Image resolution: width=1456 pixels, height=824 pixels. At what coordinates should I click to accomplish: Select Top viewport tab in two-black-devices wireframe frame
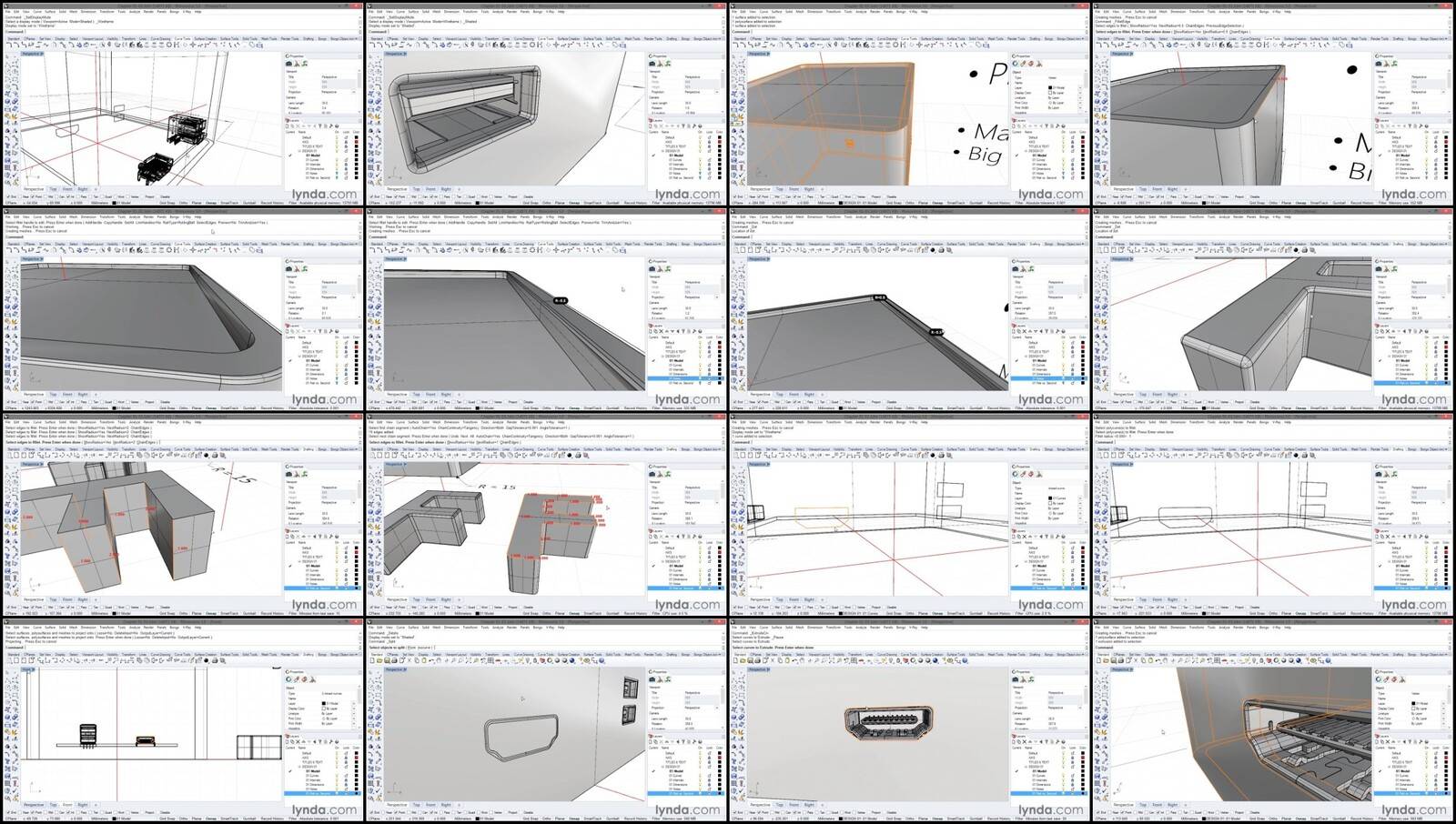point(53,189)
